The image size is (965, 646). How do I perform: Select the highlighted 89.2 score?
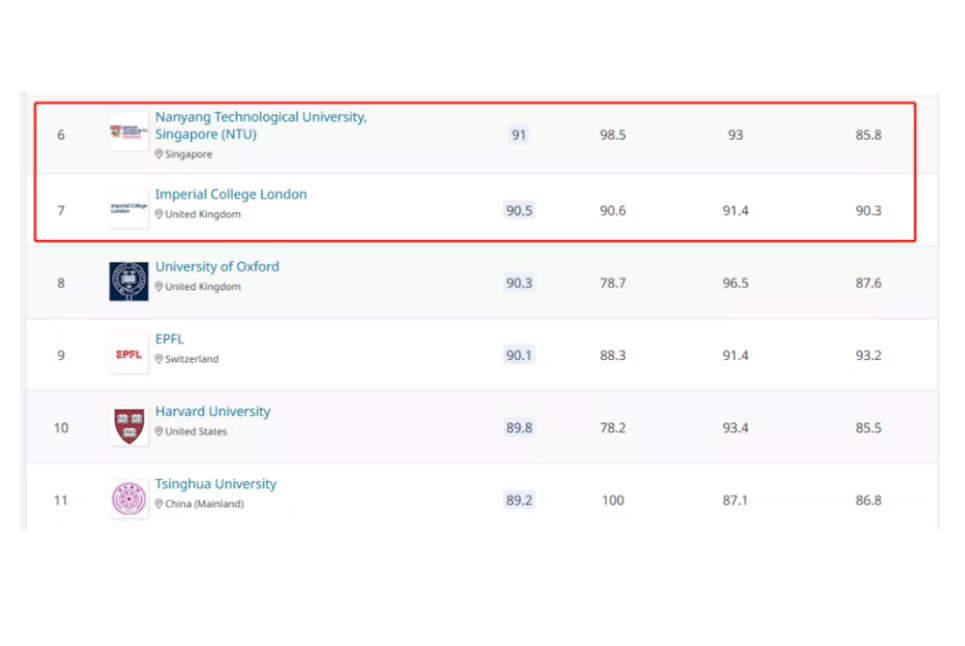[x=519, y=500]
